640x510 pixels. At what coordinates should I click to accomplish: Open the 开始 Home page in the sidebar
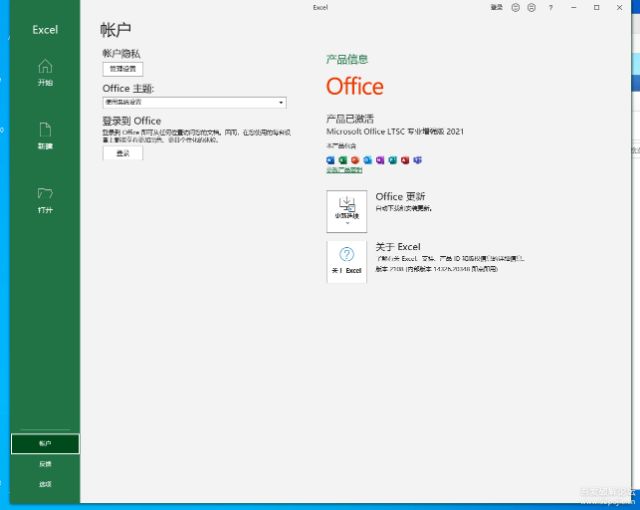45,73
